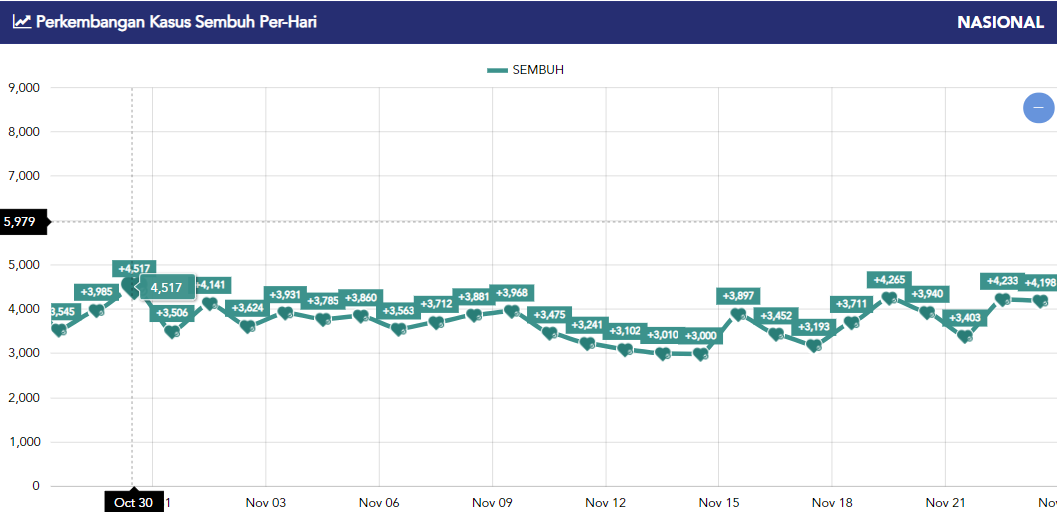The height and width of the screenshot is (512, 1057).
Task: Click the heart marker for +4,198
Action: click(1040, 301)
